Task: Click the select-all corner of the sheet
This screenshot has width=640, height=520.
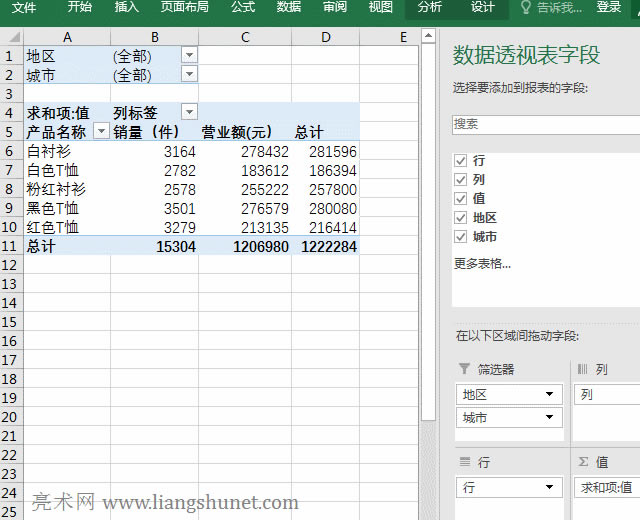Action: click(11, 38)
